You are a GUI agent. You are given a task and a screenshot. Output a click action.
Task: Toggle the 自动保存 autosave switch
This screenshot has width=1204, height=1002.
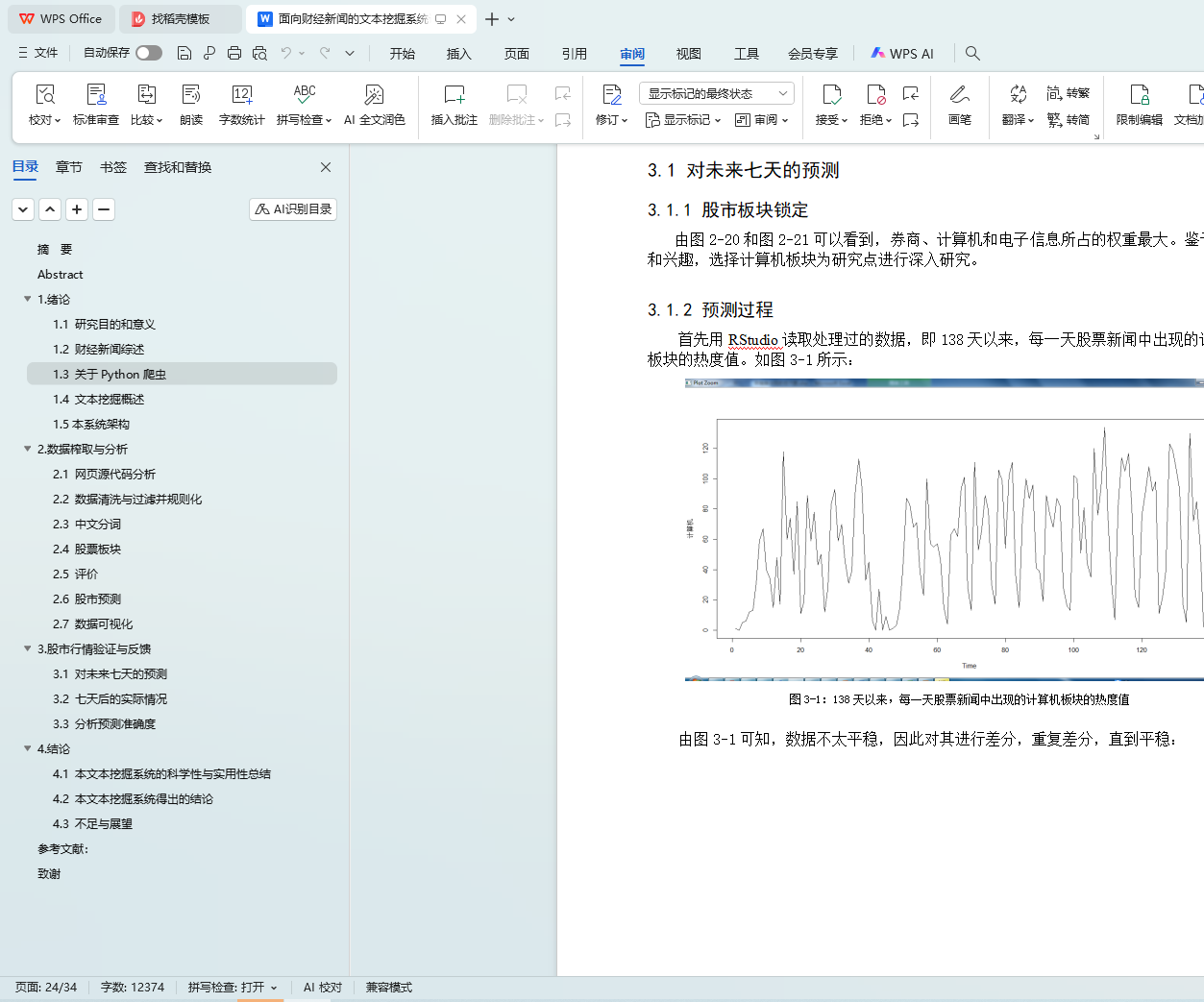149,53
